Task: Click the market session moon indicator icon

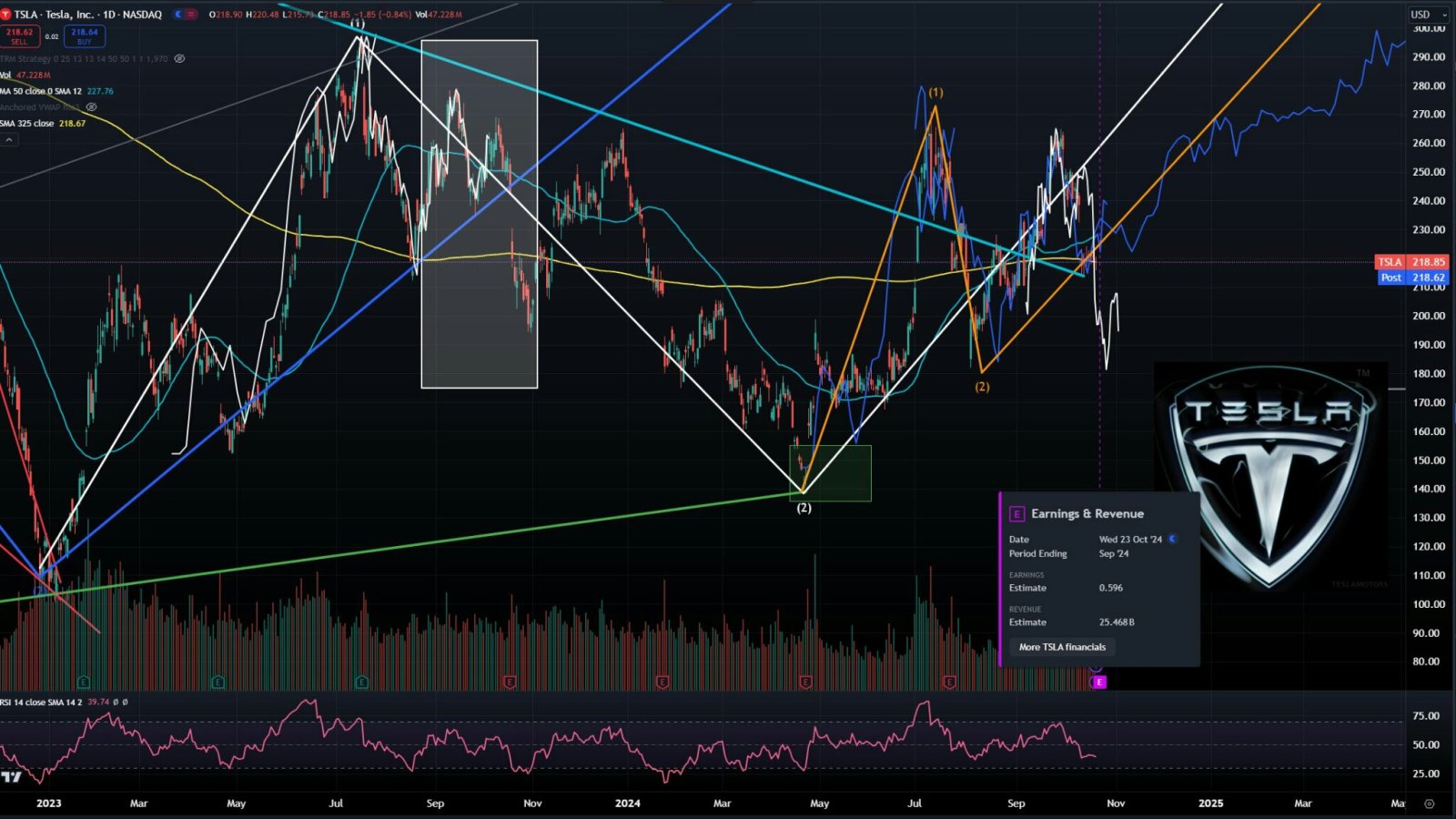Action: click(x=178, y=15)
